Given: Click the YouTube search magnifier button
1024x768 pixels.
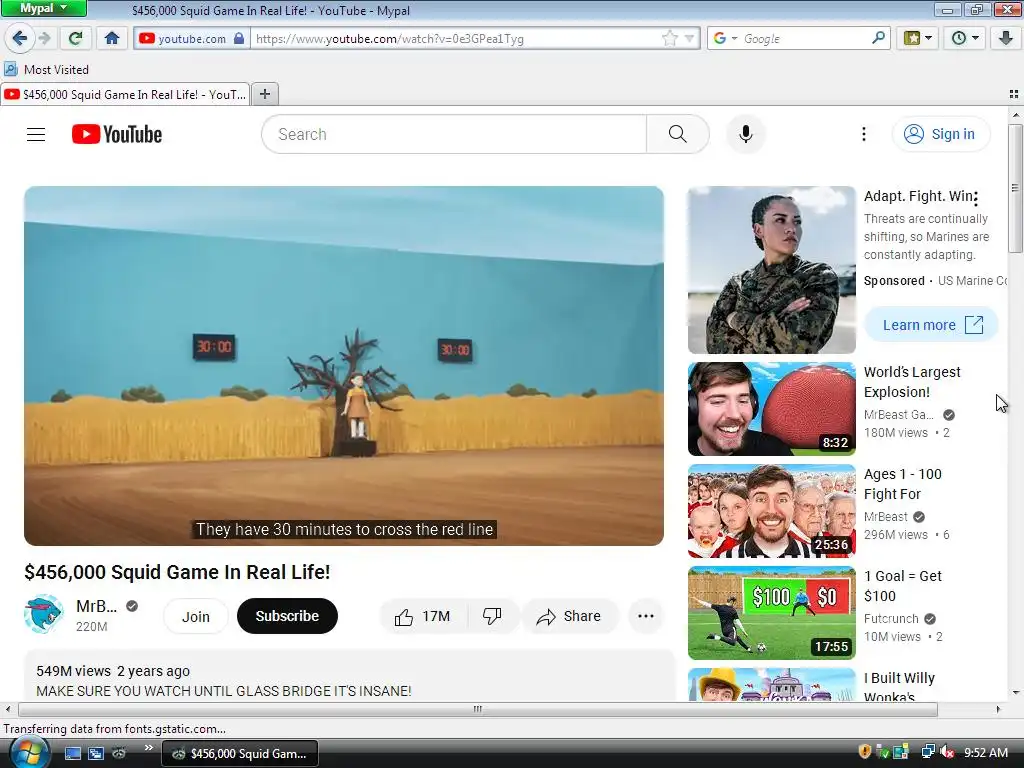Looking at the screenshot, I should click(678, 135).
